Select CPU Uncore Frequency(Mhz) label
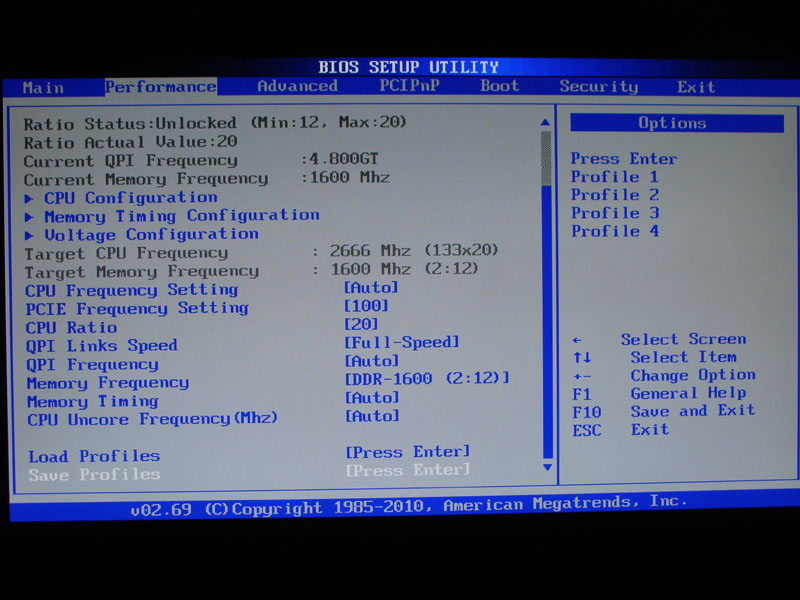The height and width of the screenshot is (600, 800). [153, 419]
